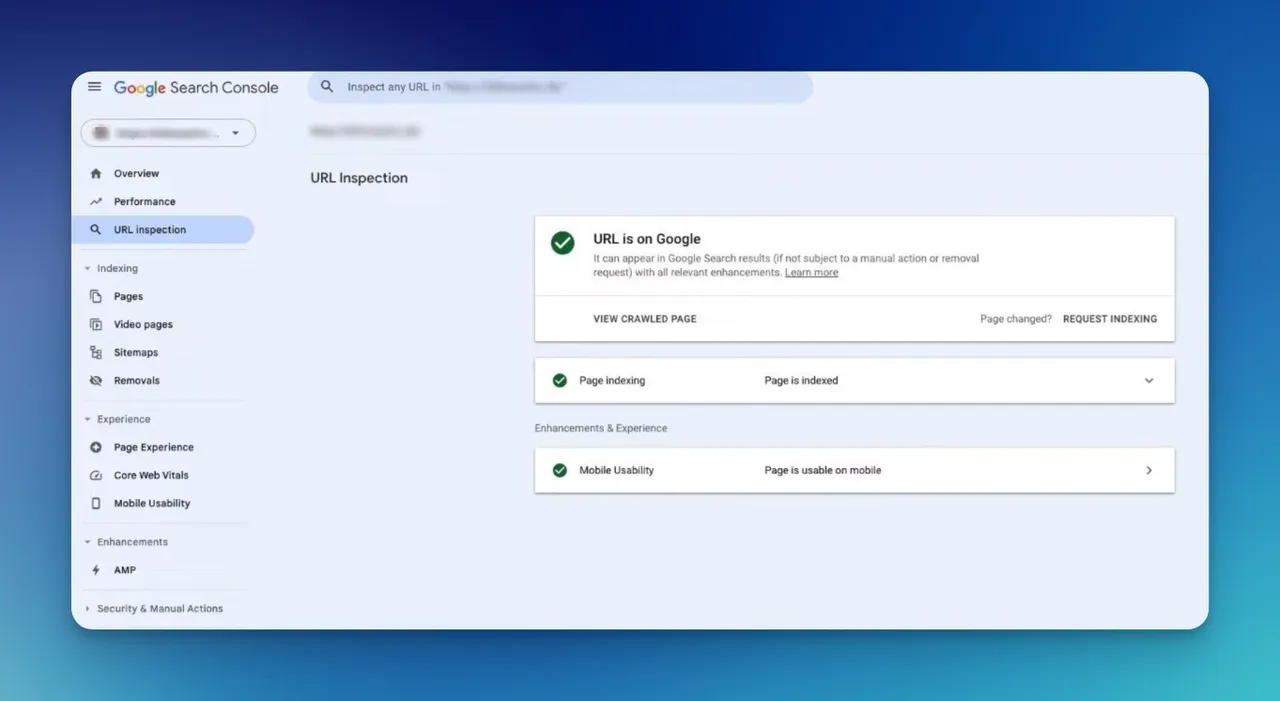The width and height of the screenshot is (1280, 701).
Task: Click the 'Page changed?' text
Action: point(1016,319)
